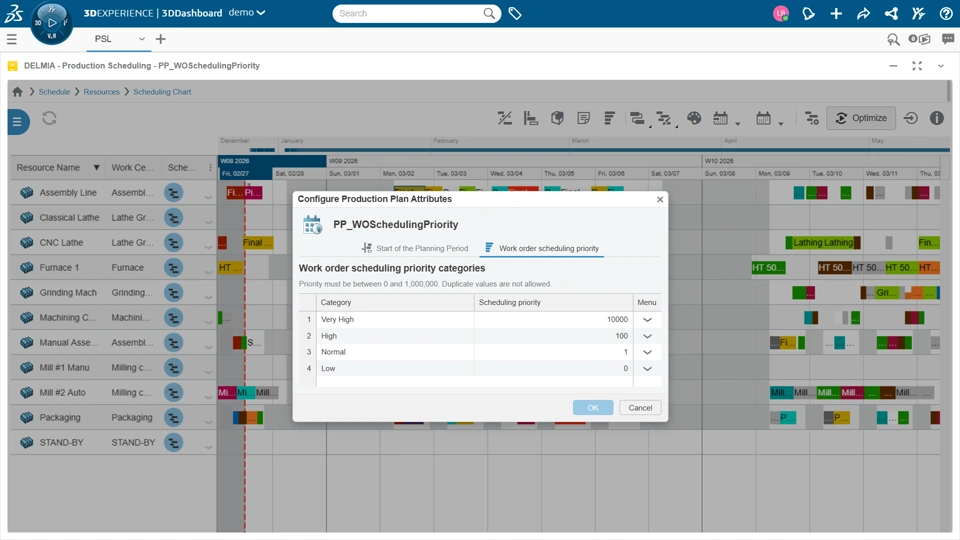Go to Resources breadcrumb

click(x=101, y=92)
